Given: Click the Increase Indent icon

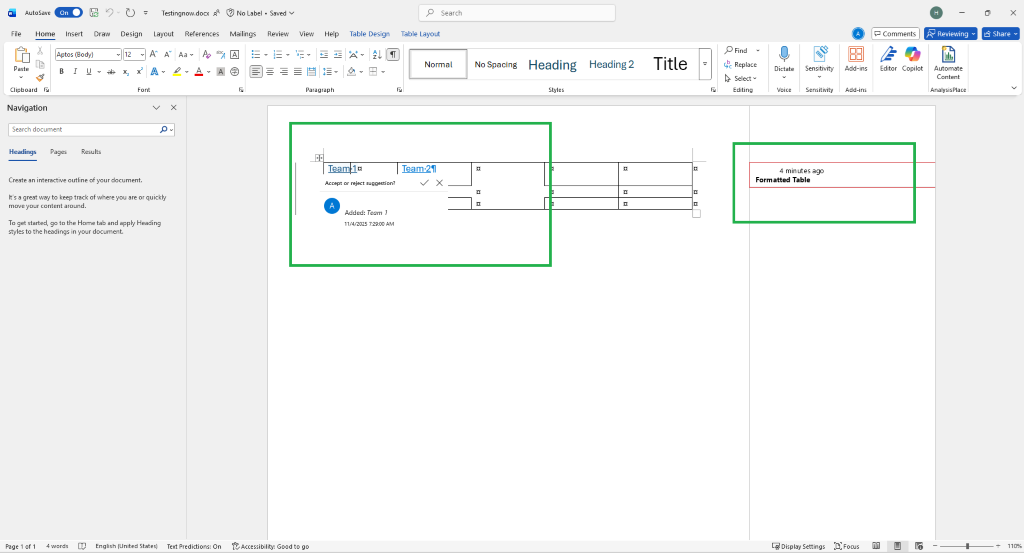Looking at the screenshot, I should (x=337, y=54).
